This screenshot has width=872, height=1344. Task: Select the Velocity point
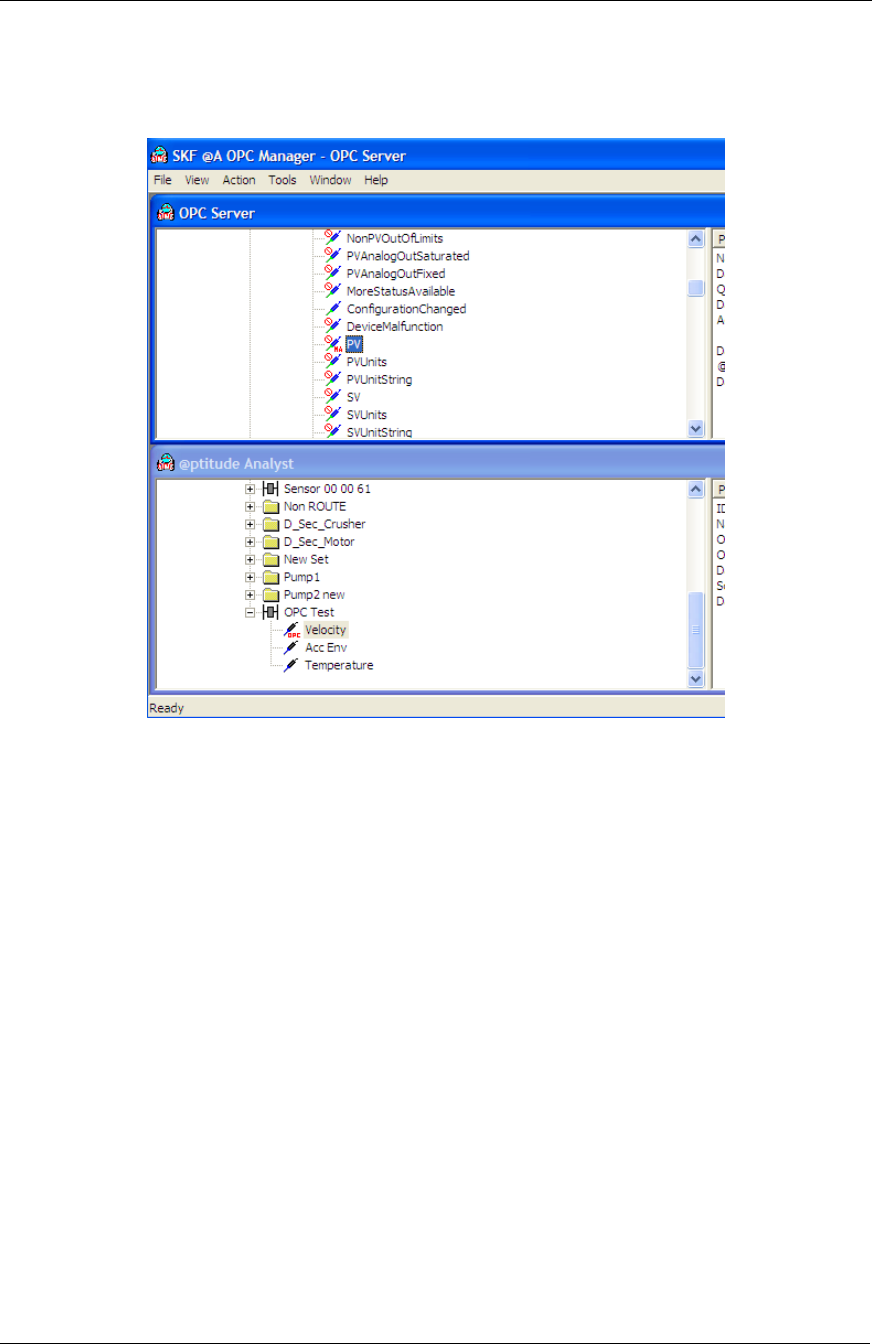click(326, 630)
